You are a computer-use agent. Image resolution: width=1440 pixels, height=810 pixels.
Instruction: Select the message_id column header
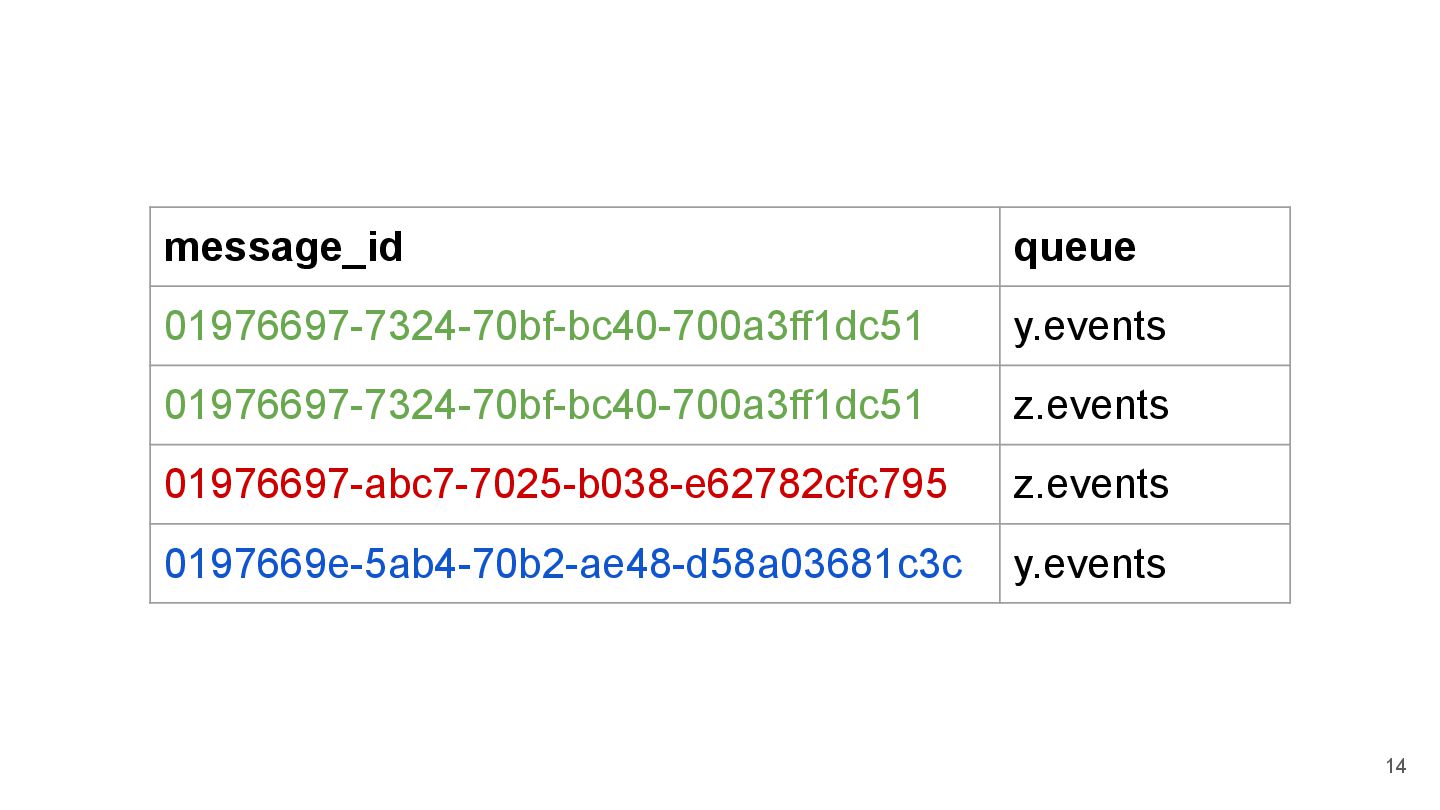(575, 247)
